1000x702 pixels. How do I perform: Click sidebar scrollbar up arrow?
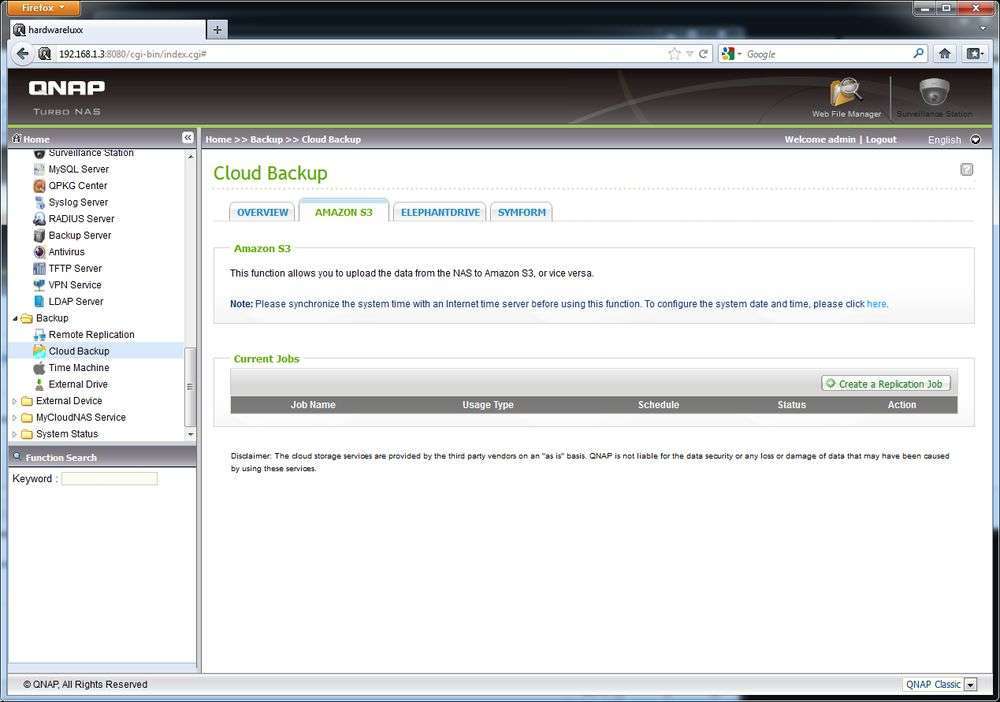click(190, 156)
